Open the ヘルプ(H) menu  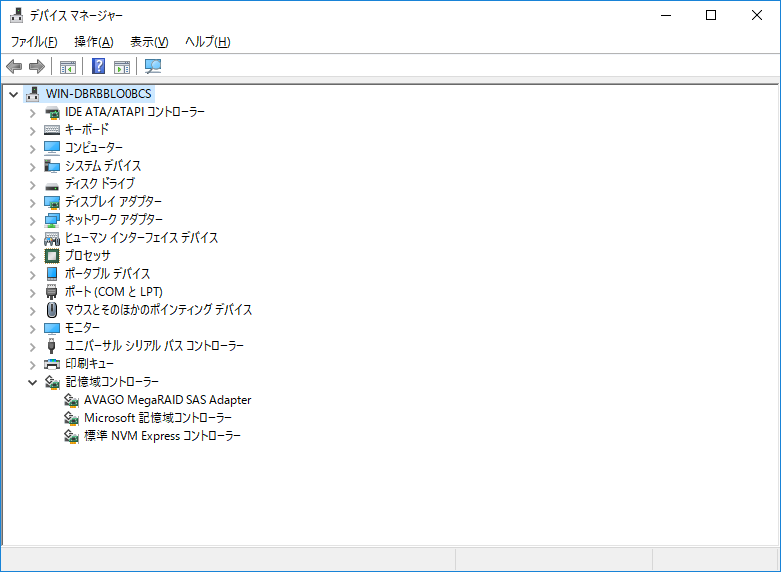(x=208, y=42)
